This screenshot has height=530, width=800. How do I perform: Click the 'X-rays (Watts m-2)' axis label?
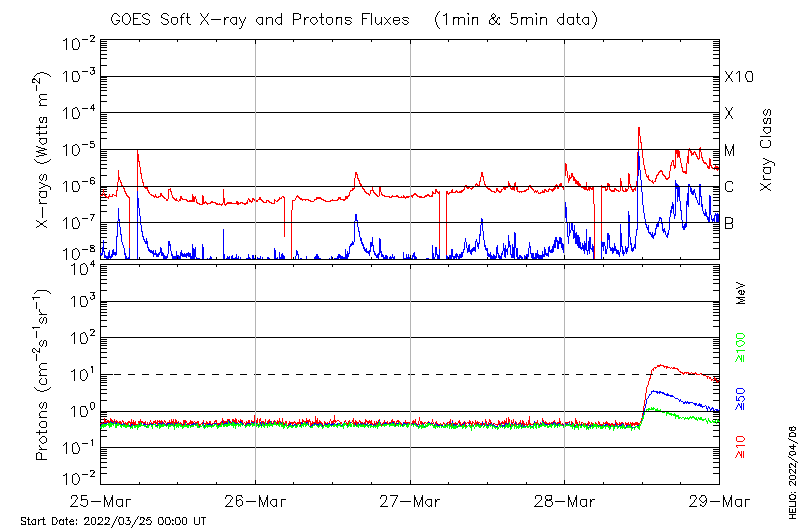[x=44, y=150]
